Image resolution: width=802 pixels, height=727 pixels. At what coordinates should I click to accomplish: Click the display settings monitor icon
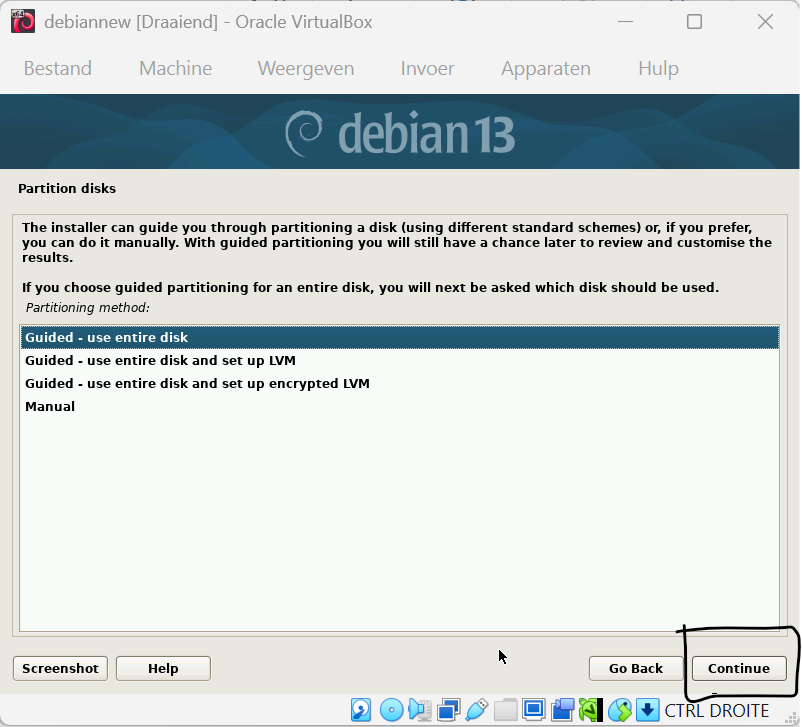533,710
